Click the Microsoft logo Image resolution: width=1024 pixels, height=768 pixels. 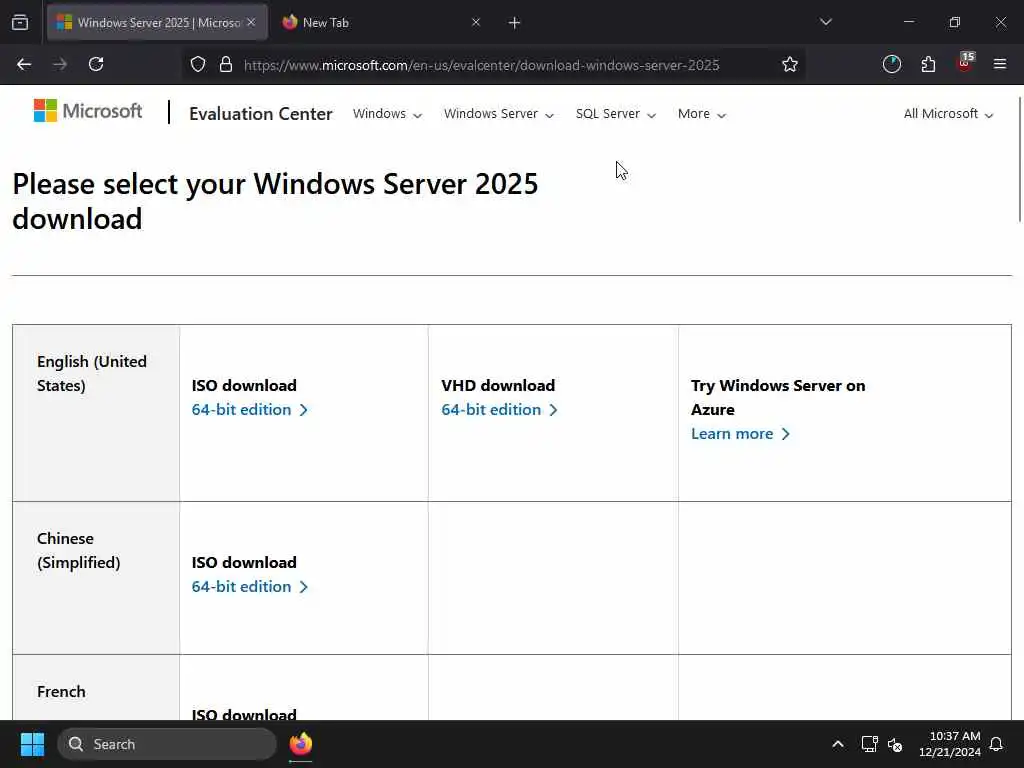[x=88, y=111]
